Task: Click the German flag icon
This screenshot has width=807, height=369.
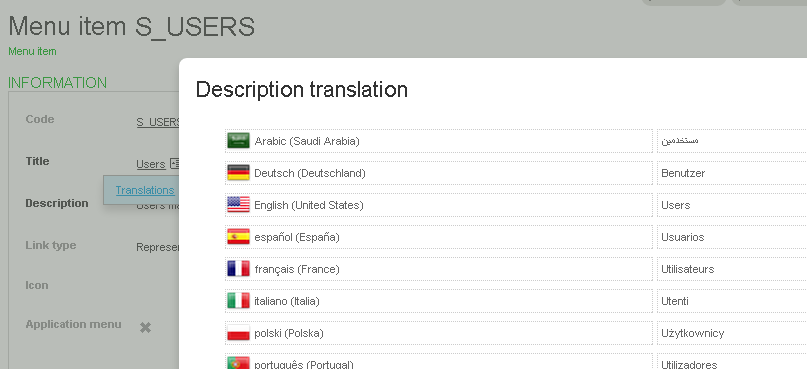Action: pyautogui.click(x=238, y=173)
